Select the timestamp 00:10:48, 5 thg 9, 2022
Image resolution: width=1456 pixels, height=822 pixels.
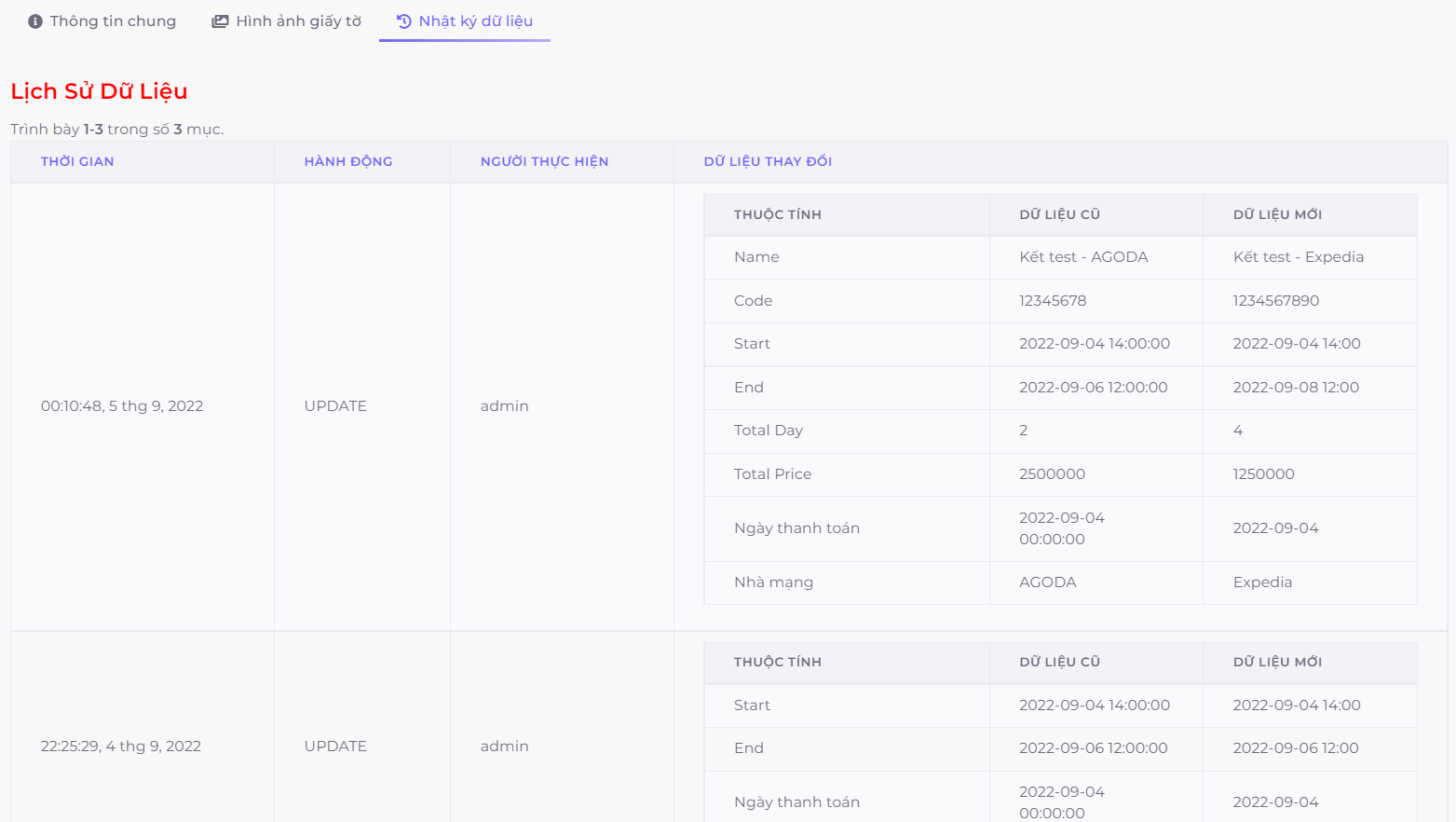[x=122, y=406]
